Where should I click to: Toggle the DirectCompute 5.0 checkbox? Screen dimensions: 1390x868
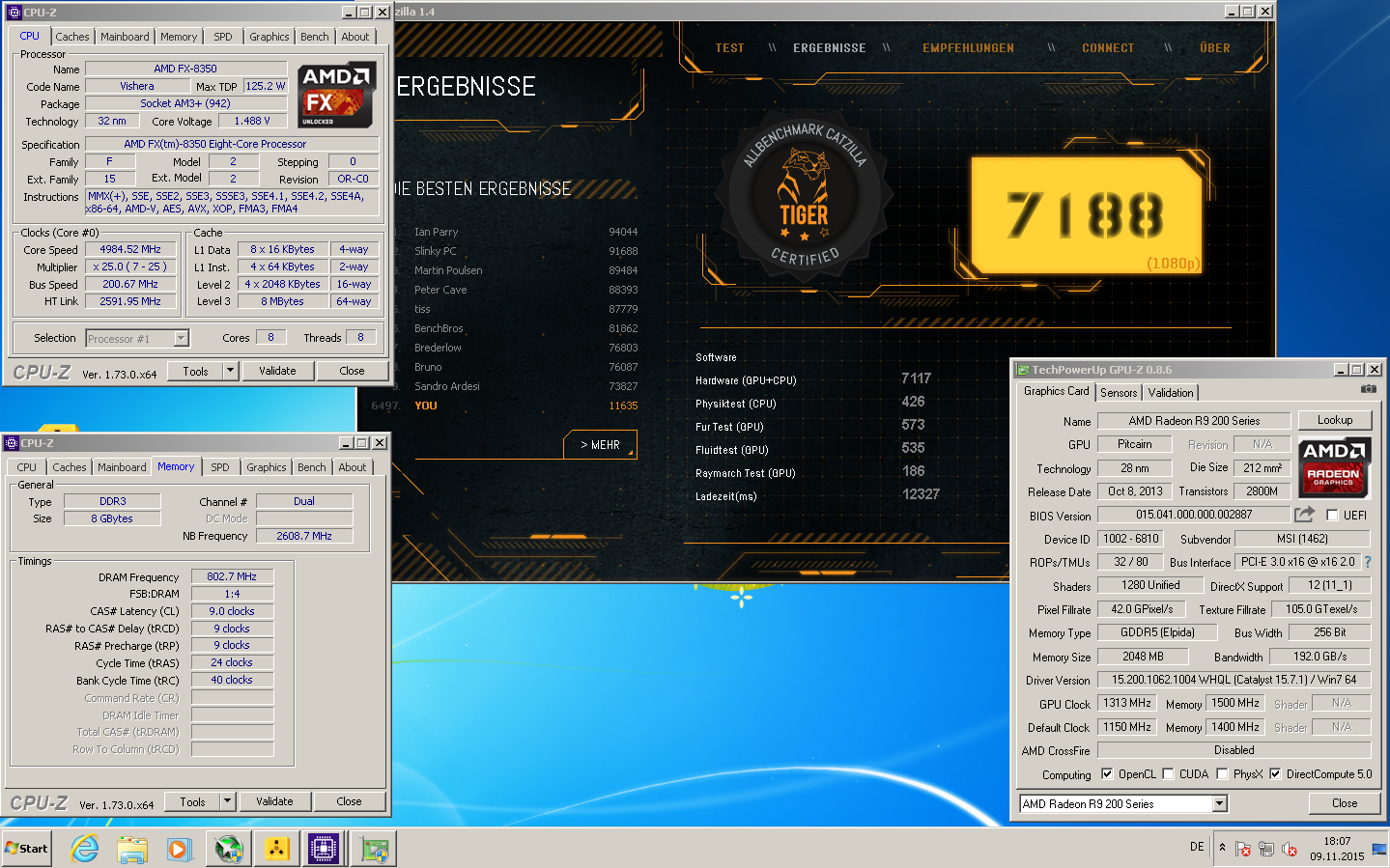coord(1275,773)
